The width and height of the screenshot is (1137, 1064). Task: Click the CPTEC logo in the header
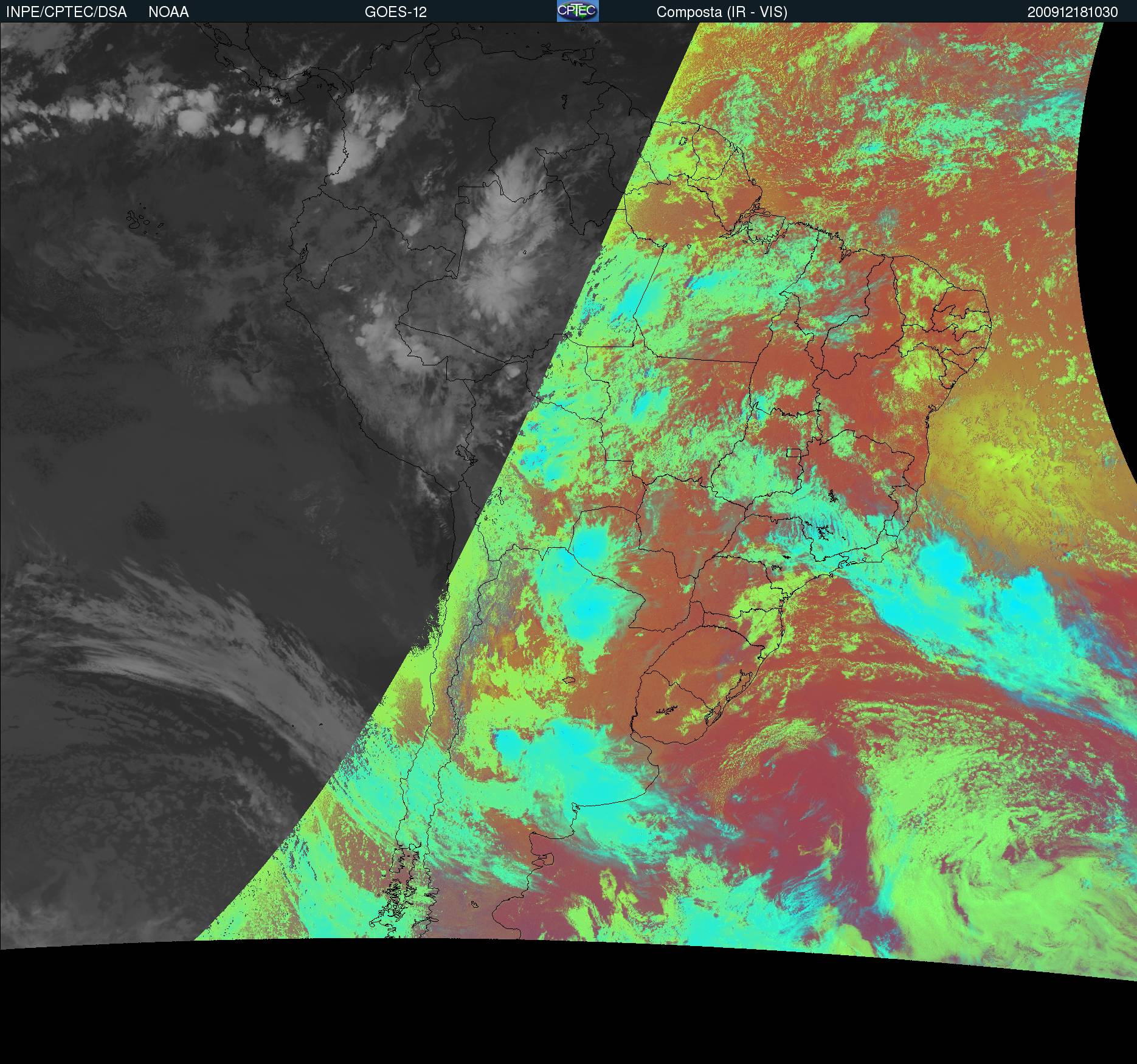[x=578, y=11]
